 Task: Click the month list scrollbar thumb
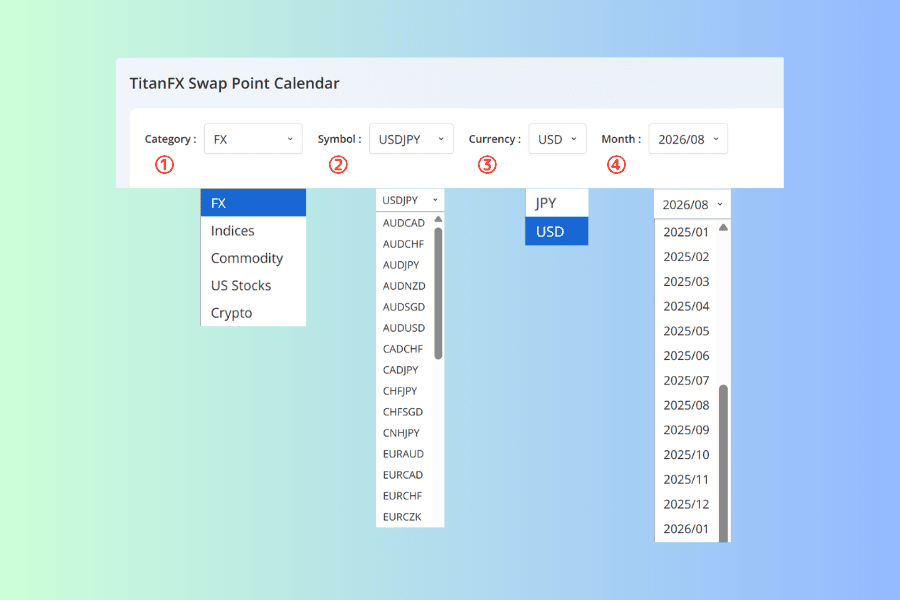[723, 463]
